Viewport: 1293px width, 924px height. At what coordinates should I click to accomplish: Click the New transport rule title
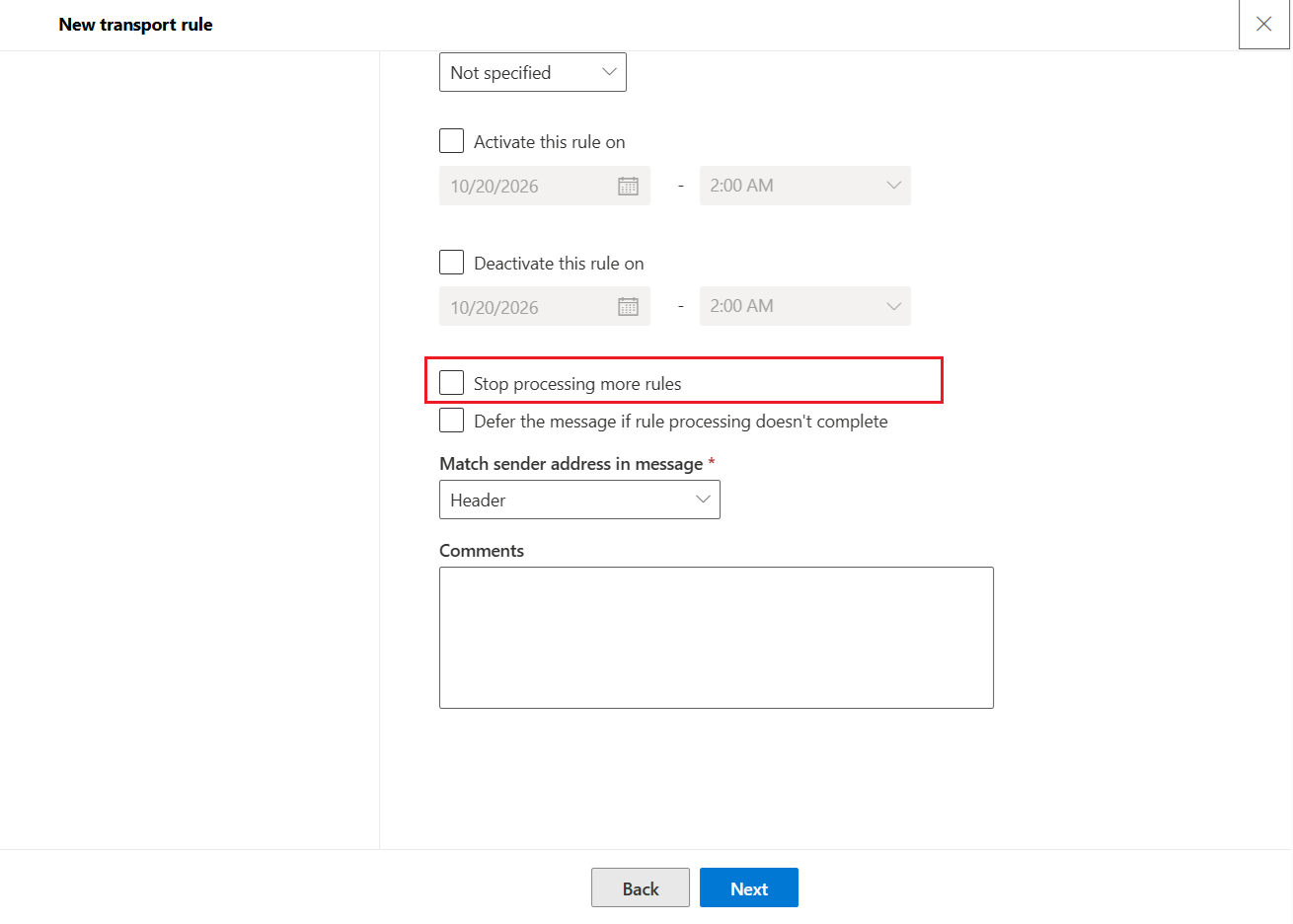[136, 25]
